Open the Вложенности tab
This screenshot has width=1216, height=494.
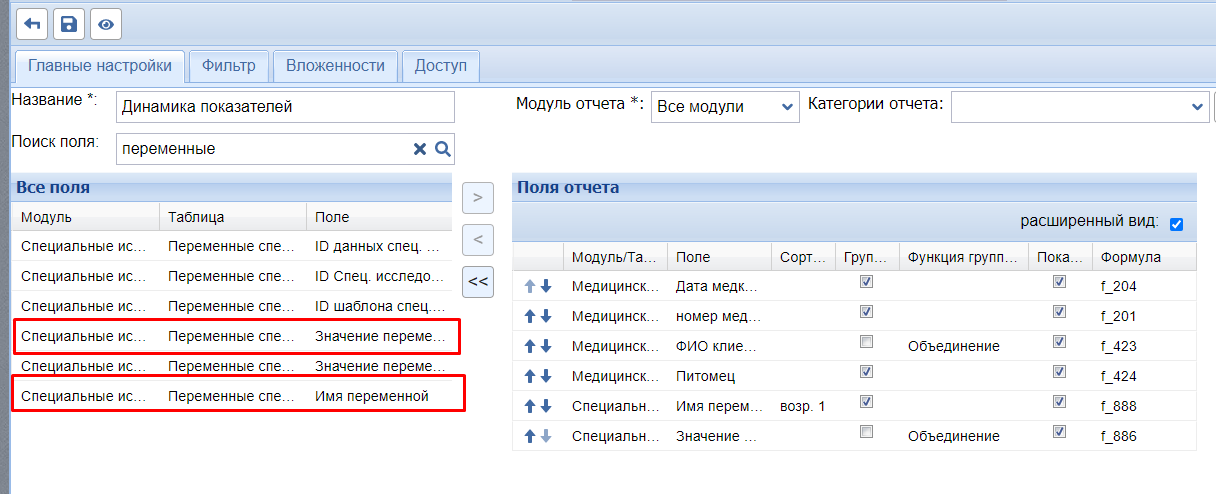click(335, 66)
